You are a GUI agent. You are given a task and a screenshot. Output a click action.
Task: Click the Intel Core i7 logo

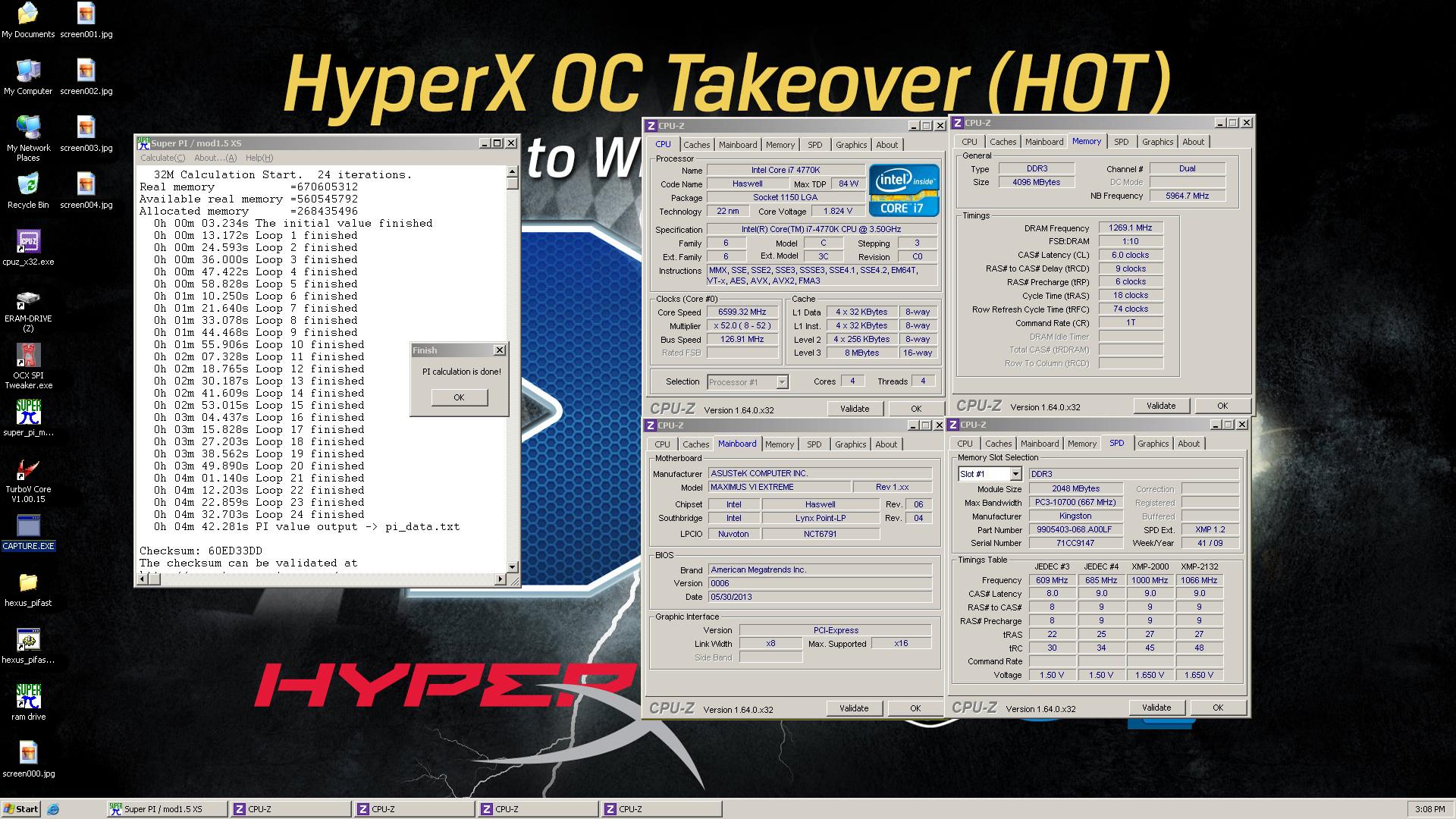[x=904, y=190]
